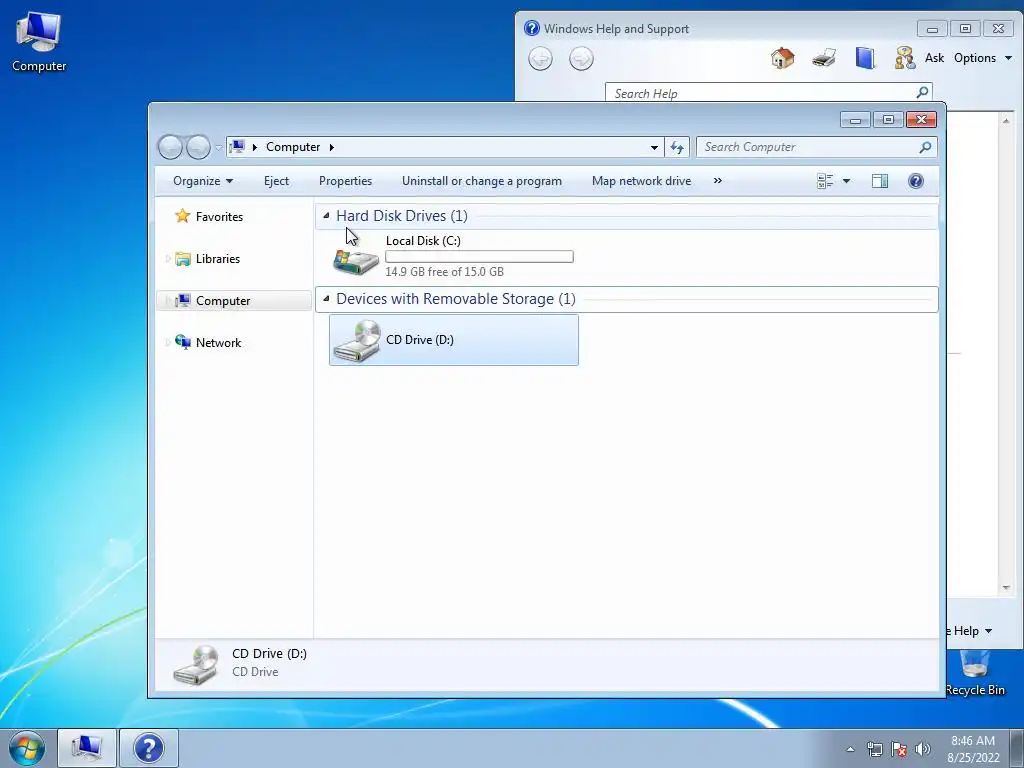
Task: Click Uninstall or change a program
Action: pos(482,181)
